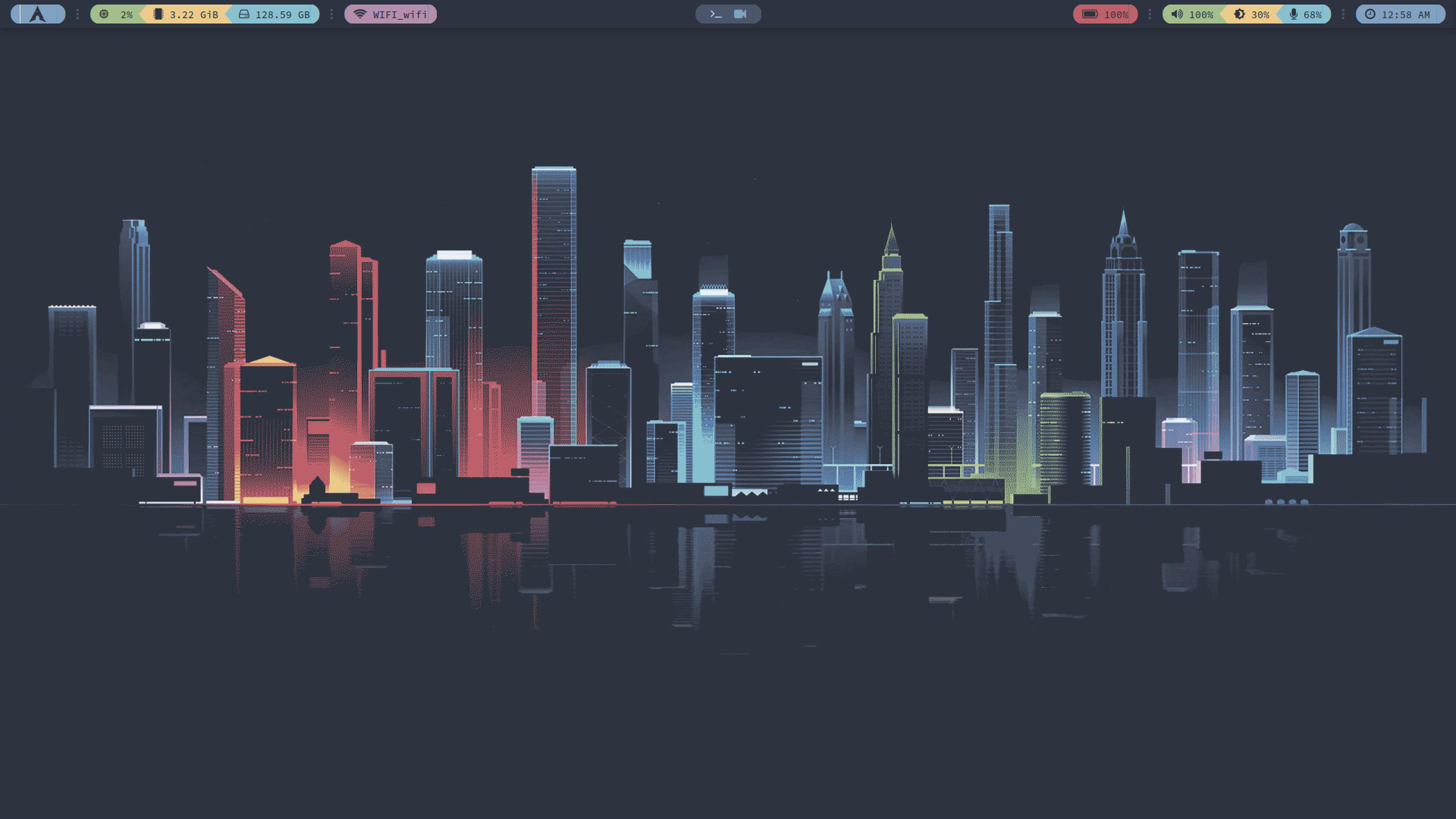The width and height of the screenshot is (1456, 819).
Task: Click the battery icon
Action: tap(1090, 14)
